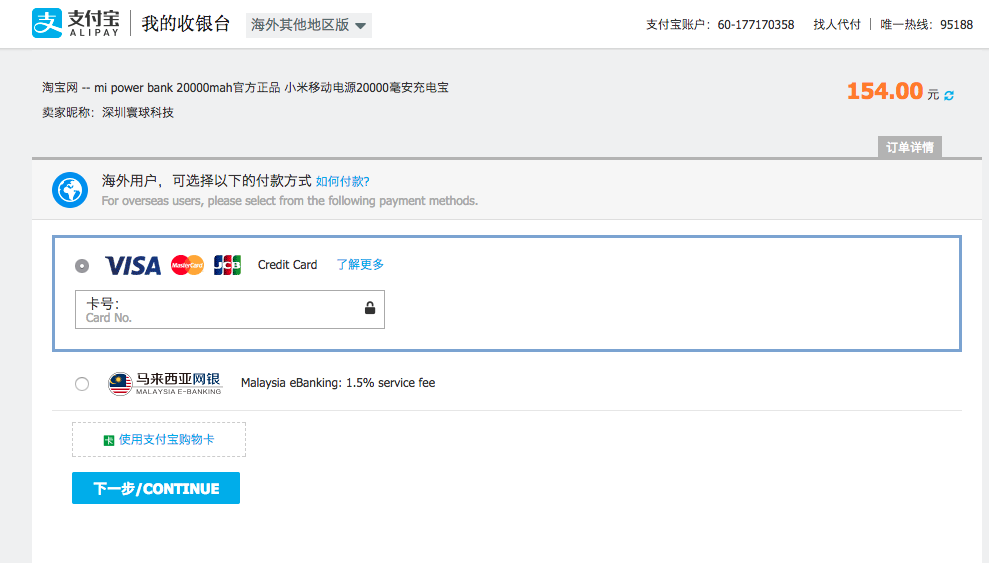
Task: Click the blue globe icon
Action: pos(70,189)
